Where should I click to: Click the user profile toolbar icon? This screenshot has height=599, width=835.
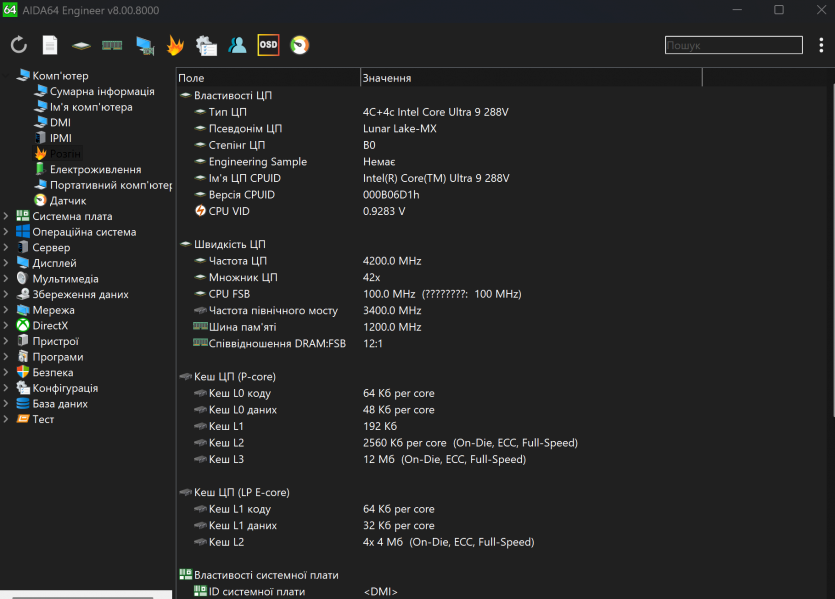pos(237,45)
